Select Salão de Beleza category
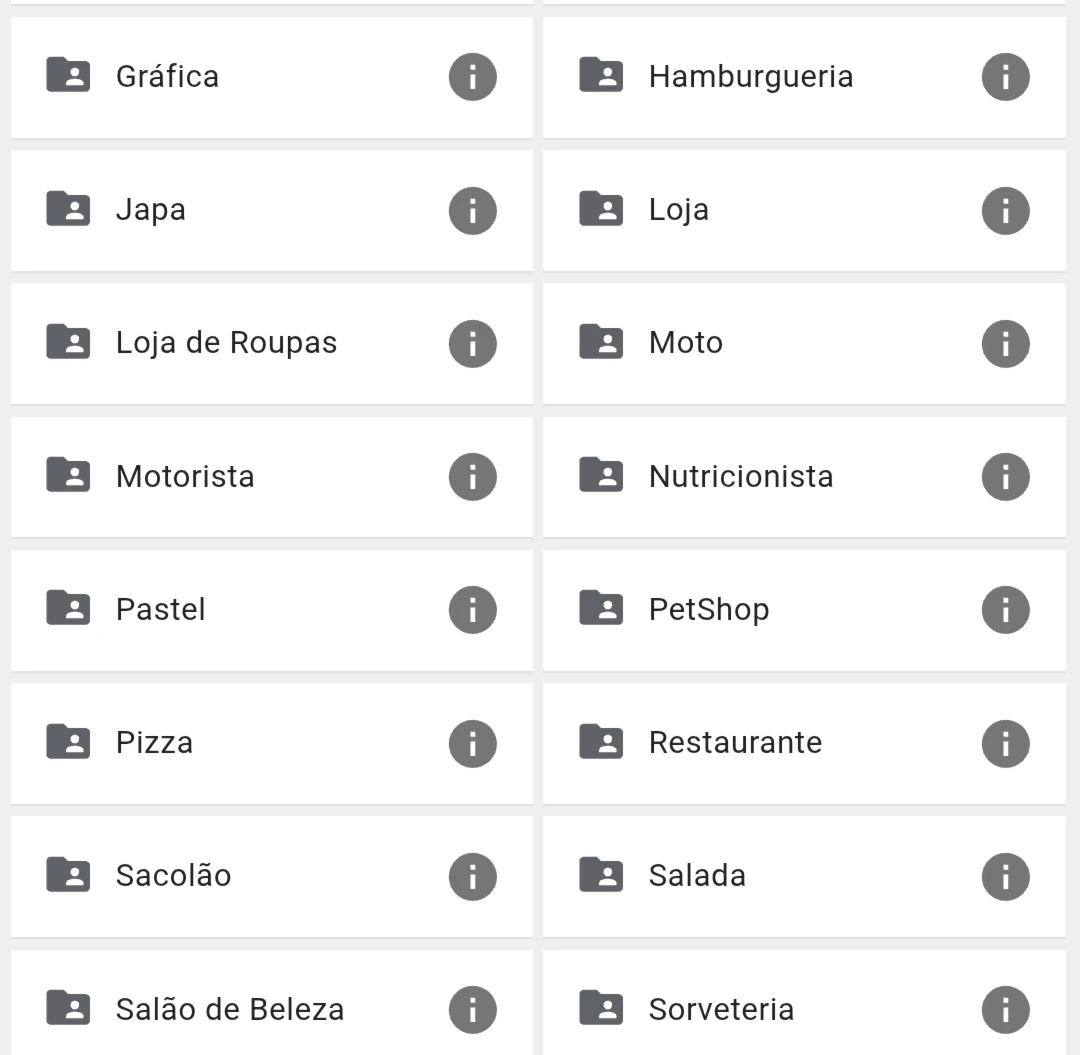1080x1055 pixels. tap(272, 1003)
